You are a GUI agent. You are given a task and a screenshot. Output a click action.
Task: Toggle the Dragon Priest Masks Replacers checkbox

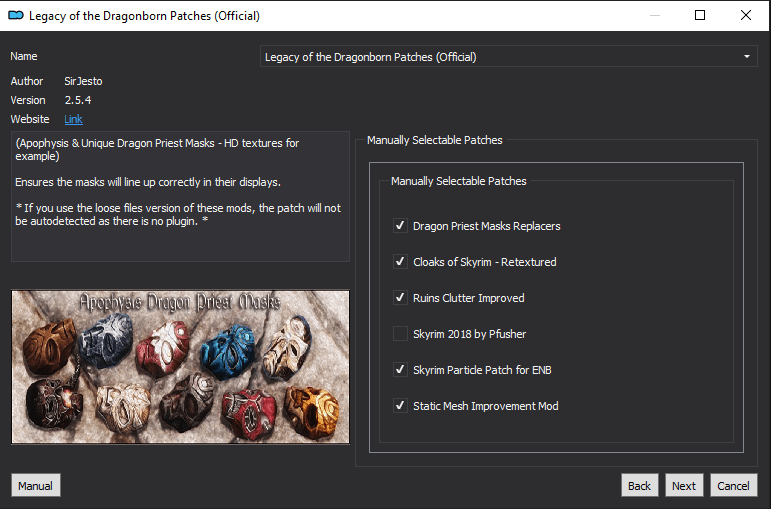[400, 226]
